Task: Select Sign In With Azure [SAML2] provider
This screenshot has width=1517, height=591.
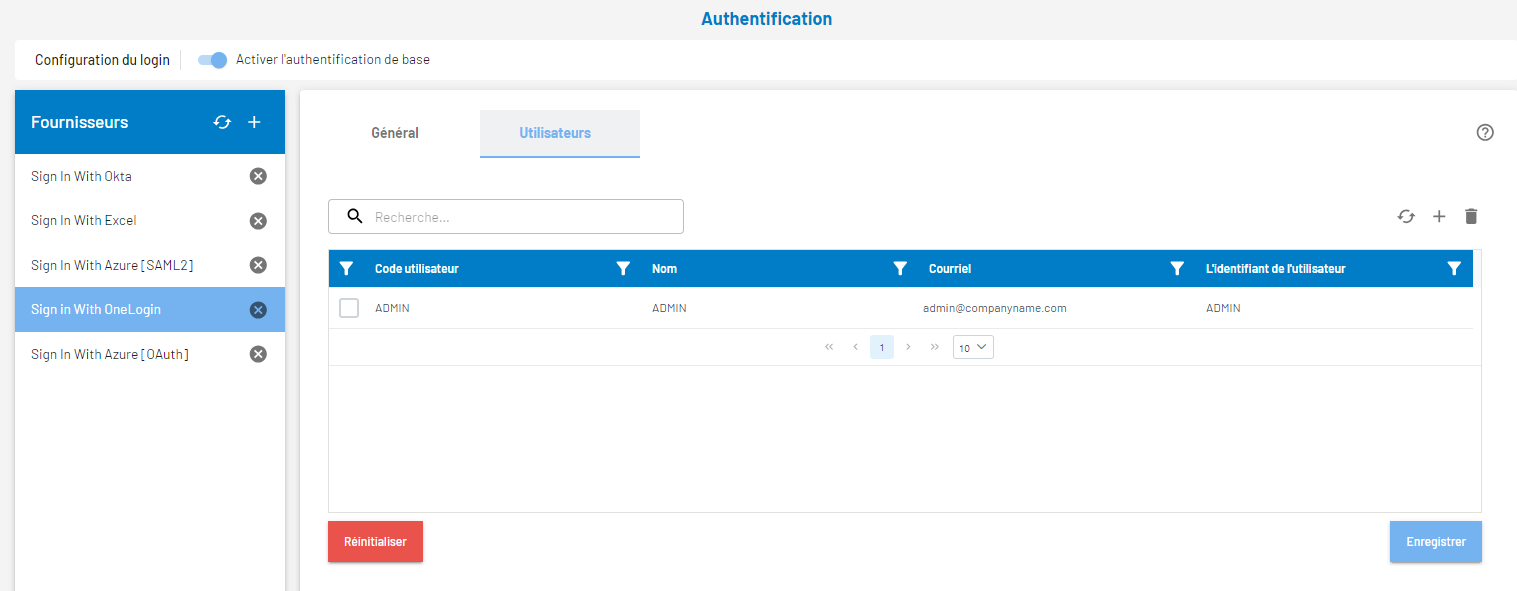Action: (x=112, y=265)
